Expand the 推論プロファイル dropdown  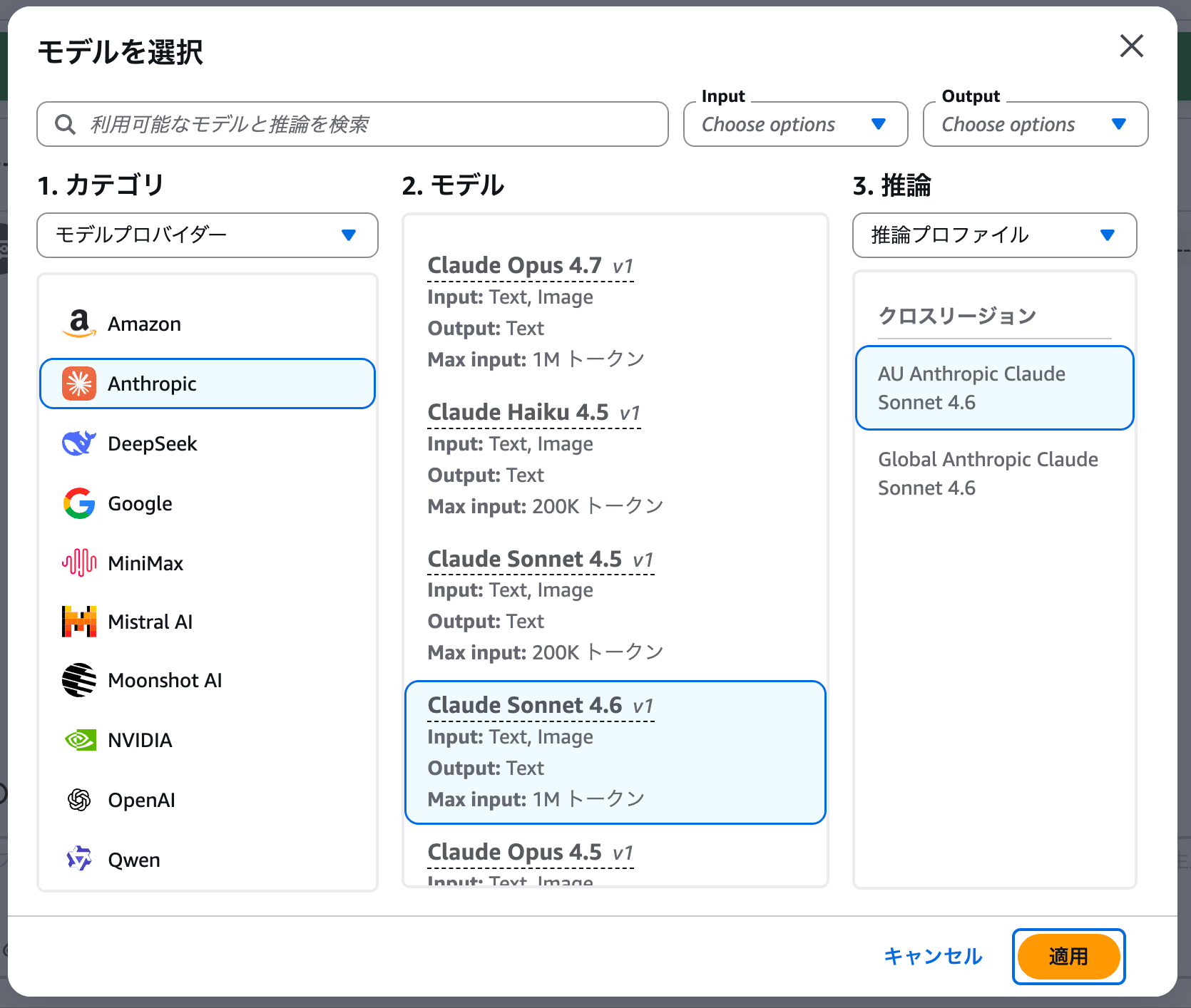tap(995, 235)
